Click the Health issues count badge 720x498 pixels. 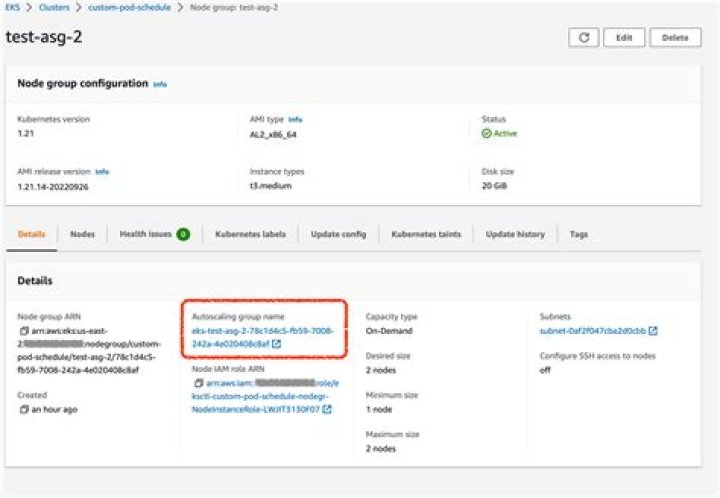coord(183,235)
